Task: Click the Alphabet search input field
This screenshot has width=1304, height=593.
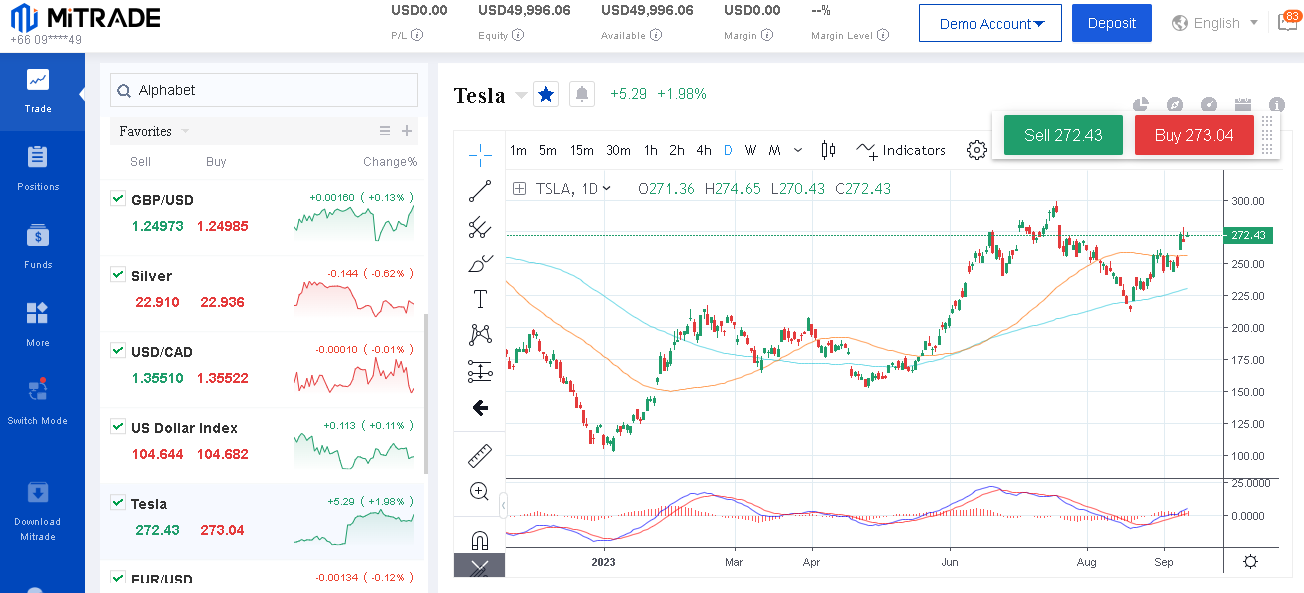Action: coord(270,90)
